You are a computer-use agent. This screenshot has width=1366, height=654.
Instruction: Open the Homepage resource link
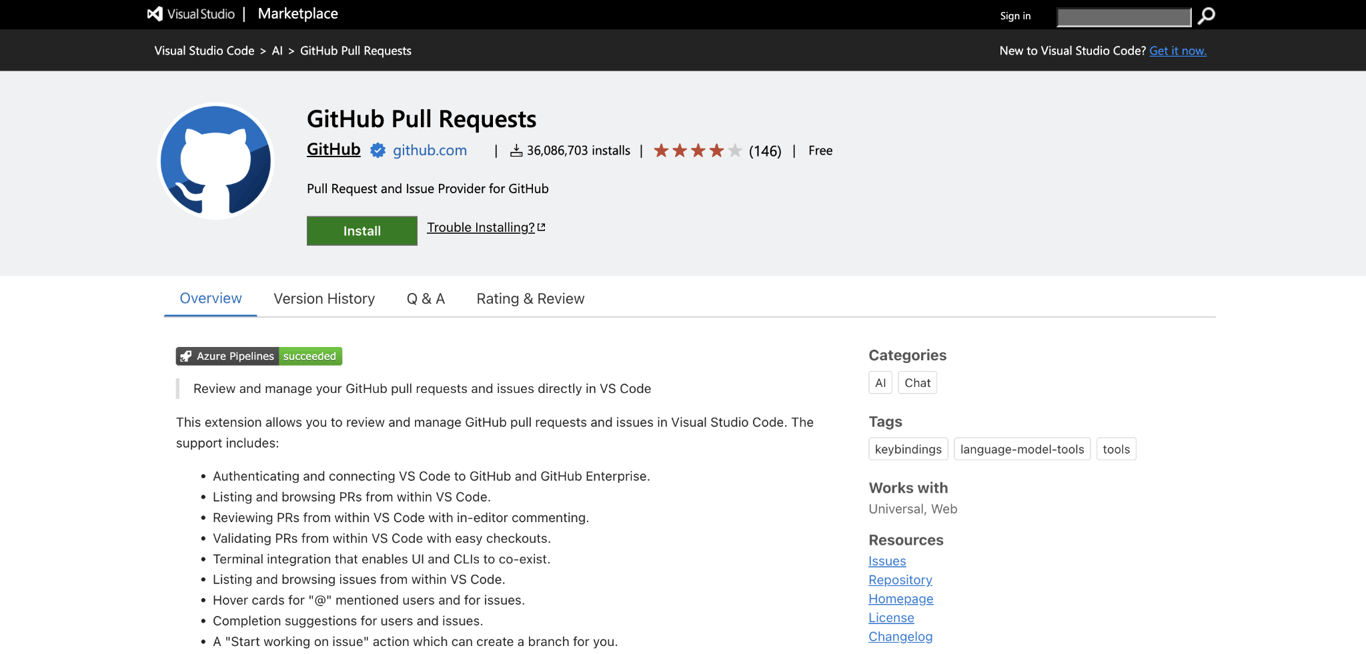[x=901, y=599]
